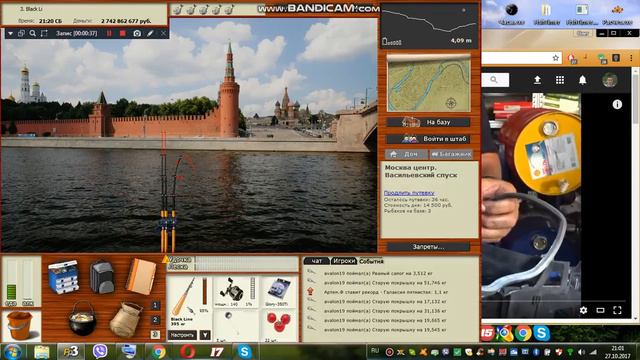Switch to the Багажник tab
The image size is (640, 360).
451,154
